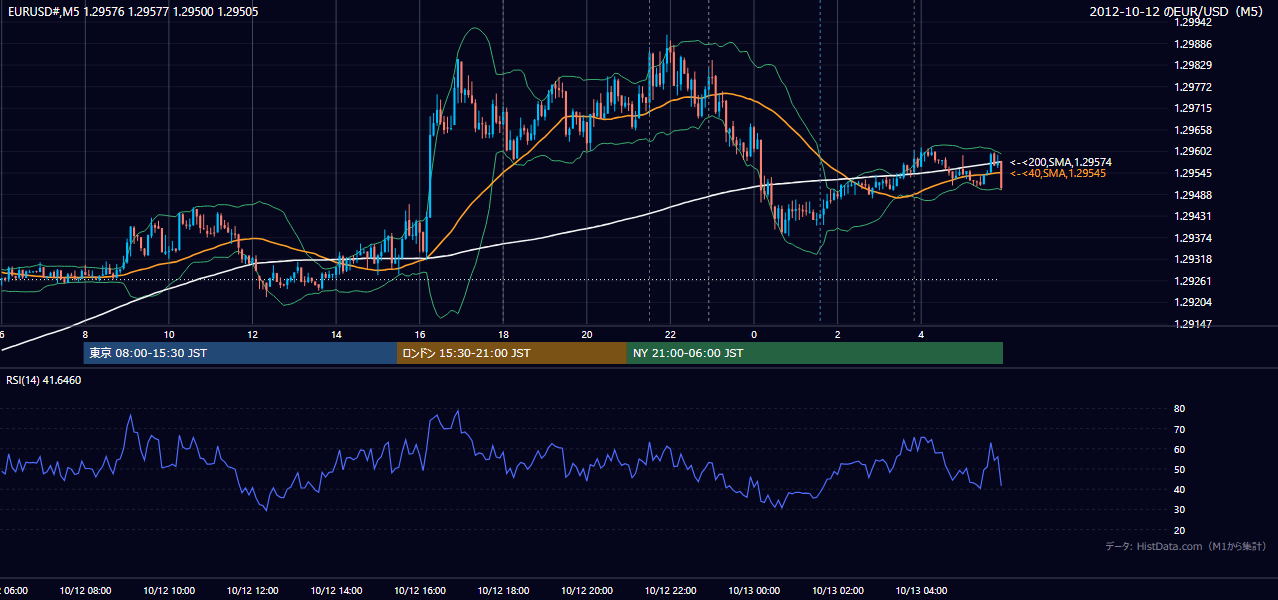Click price axis value 1.29374
Screen dimensions: 1278x600
click(x=1193, y=238)
